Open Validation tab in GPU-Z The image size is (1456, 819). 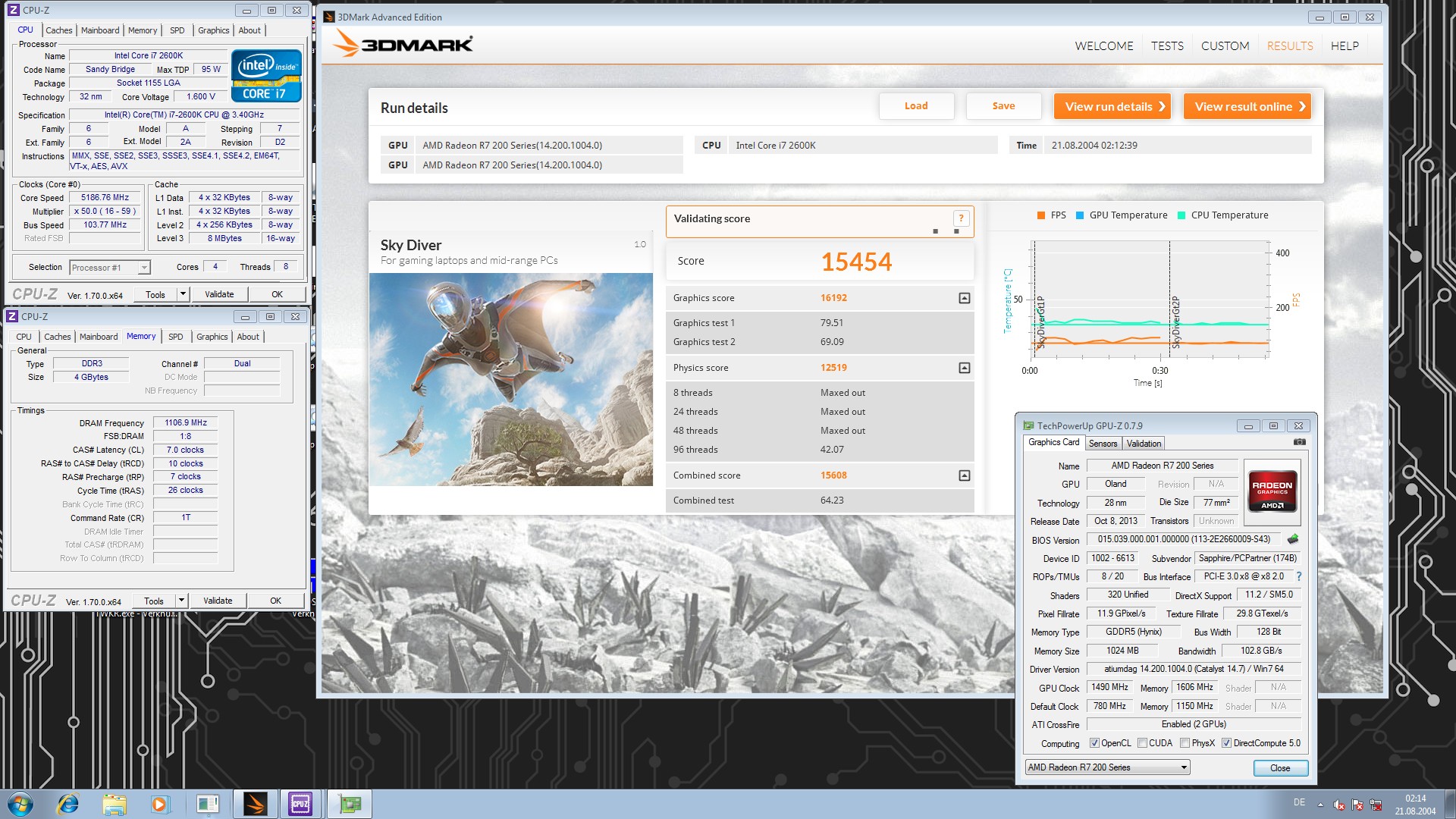[x=1144, y=444]
